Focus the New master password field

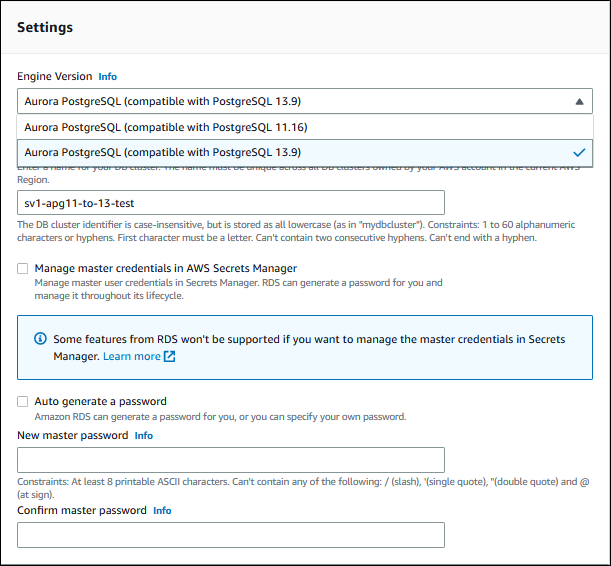[x=230, y=460]
